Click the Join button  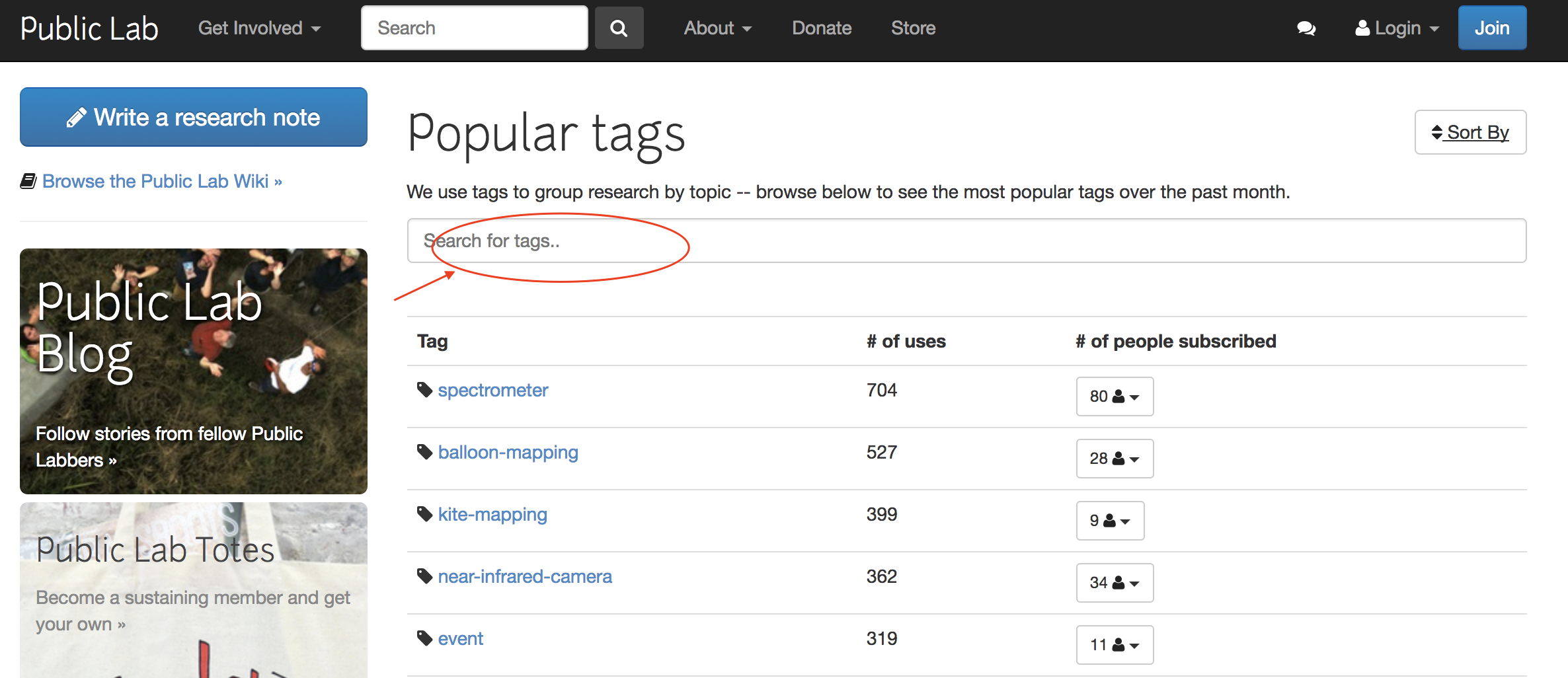1492,28
